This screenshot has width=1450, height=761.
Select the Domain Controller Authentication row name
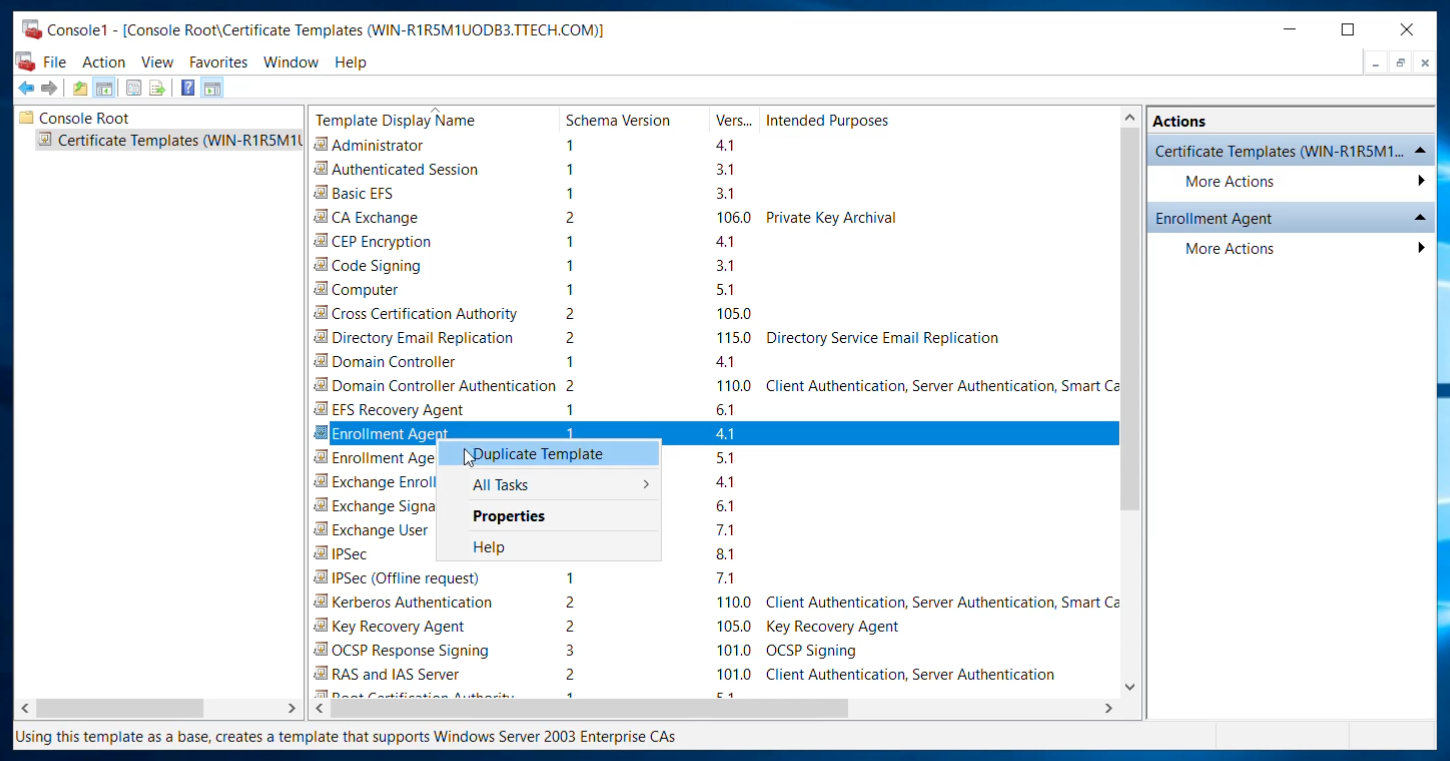[x=443, y=386]
